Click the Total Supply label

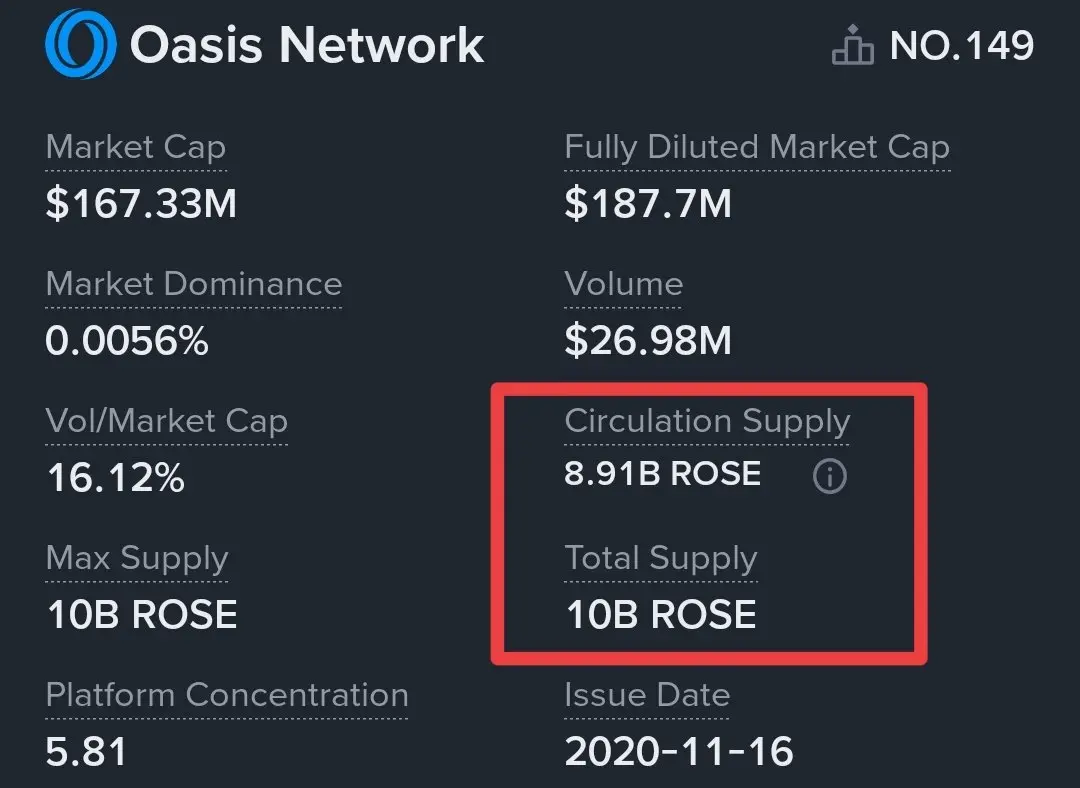pyautogui.click(x=661, y=558)
